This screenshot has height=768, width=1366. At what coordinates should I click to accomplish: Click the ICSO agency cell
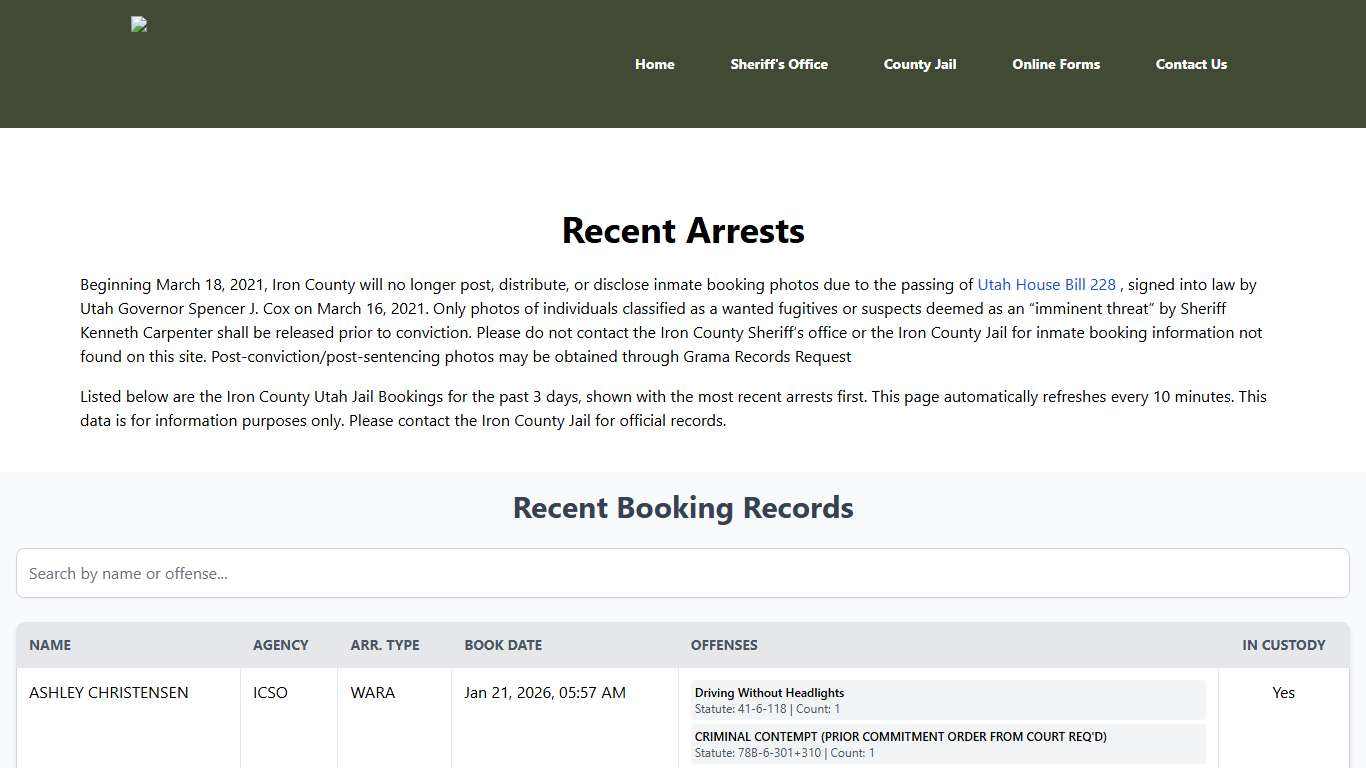270,692
